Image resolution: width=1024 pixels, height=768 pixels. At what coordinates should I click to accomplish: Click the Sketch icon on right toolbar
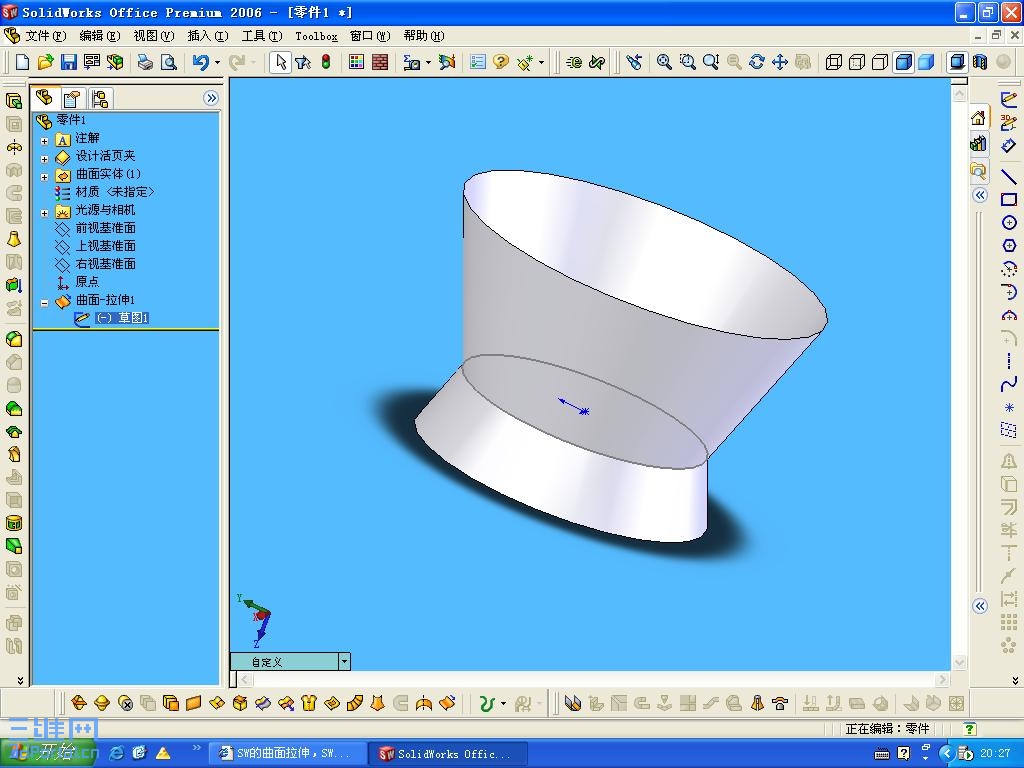tap(1009, 99)
